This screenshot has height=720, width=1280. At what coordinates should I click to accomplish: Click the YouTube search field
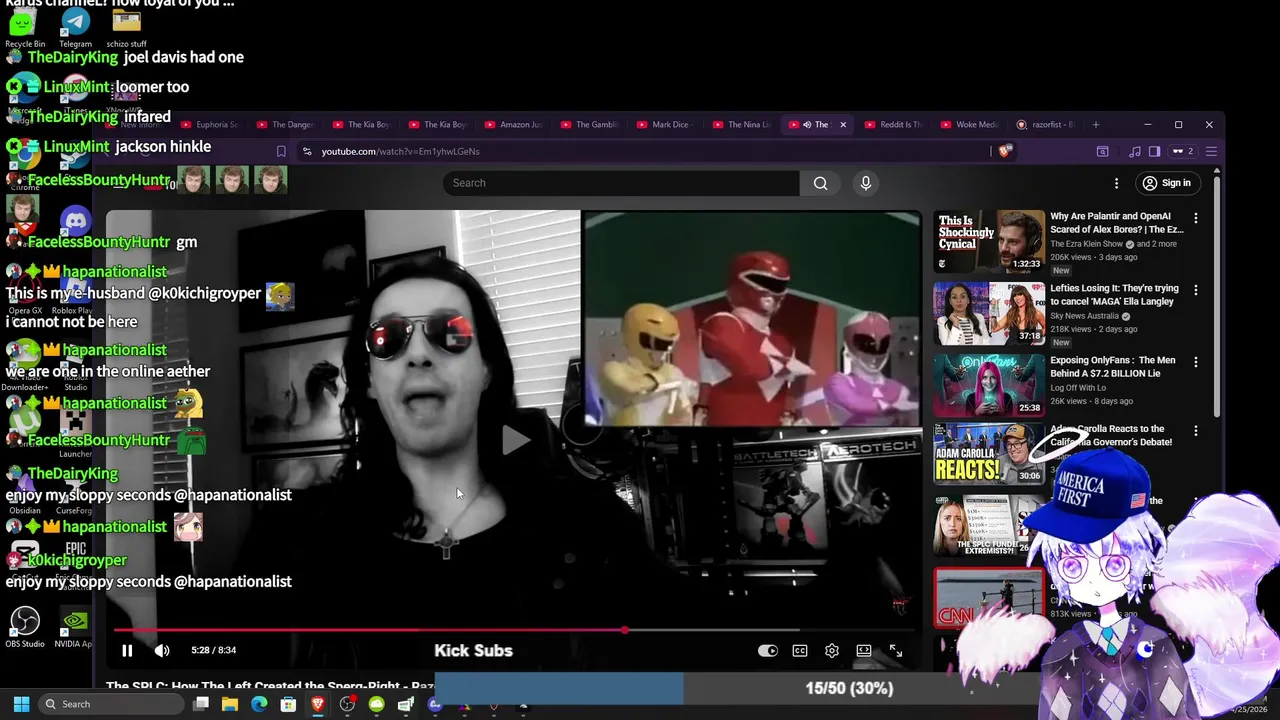620,183
